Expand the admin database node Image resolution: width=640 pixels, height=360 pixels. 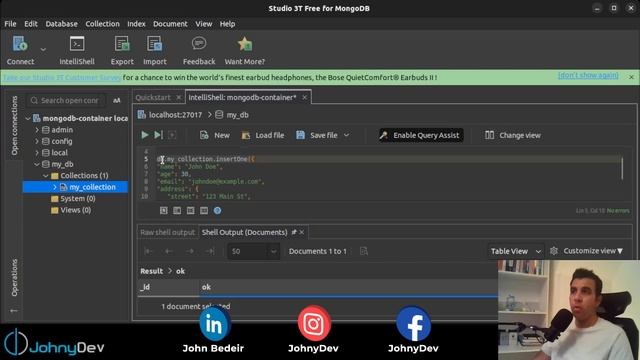tap(37, 130)
